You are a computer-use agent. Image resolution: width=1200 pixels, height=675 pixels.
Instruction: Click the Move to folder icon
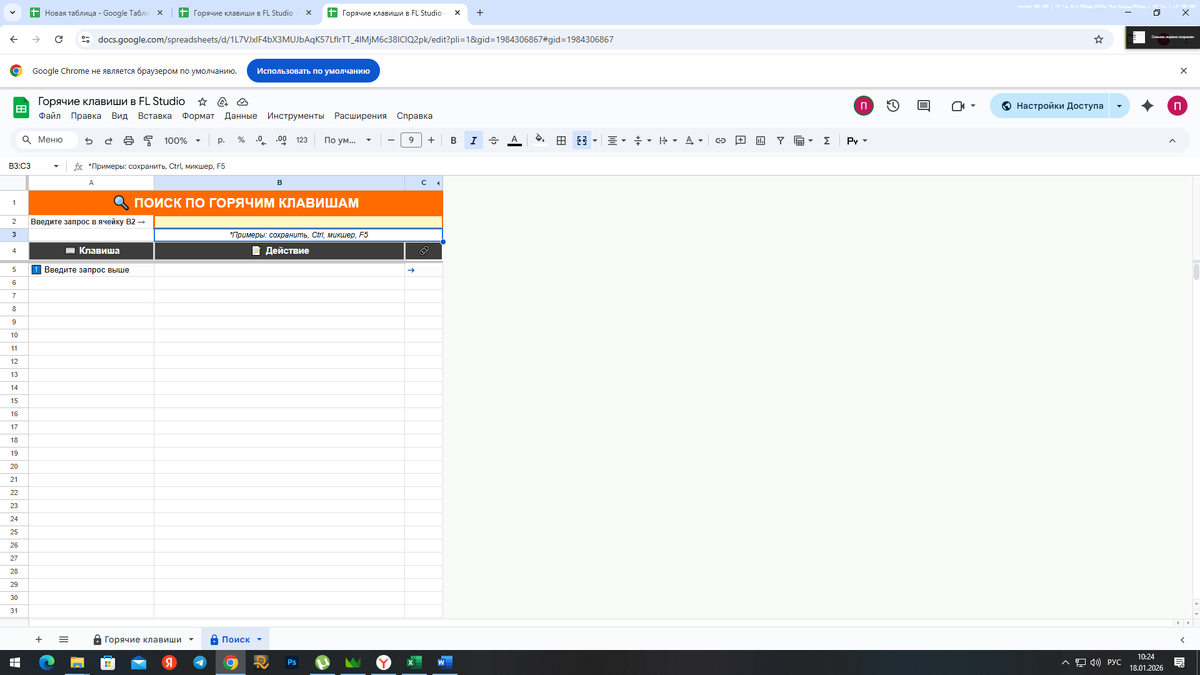coord(222,102)
